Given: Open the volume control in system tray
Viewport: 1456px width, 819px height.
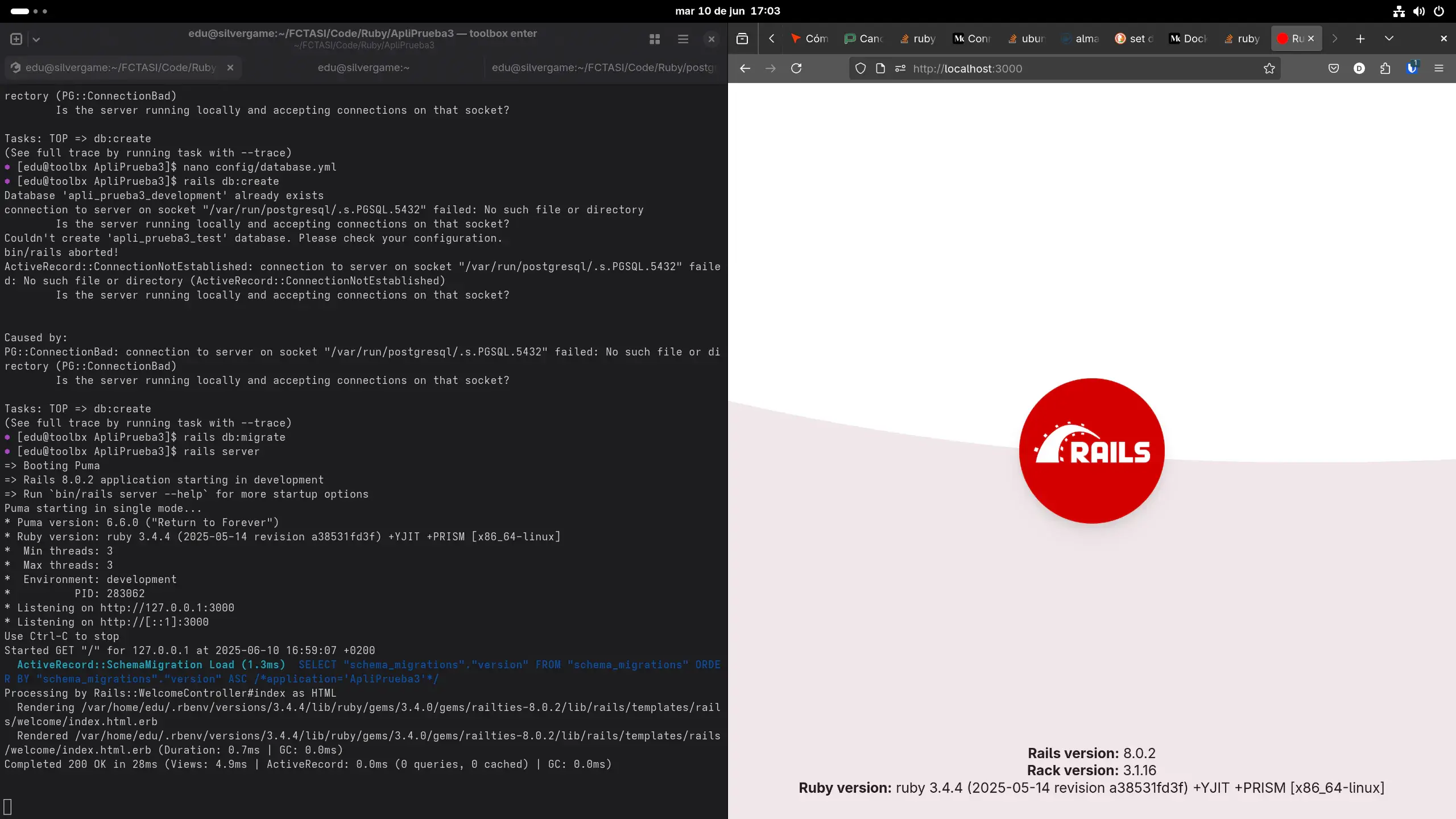Looking at the screenshot, I should (1419, 11).
